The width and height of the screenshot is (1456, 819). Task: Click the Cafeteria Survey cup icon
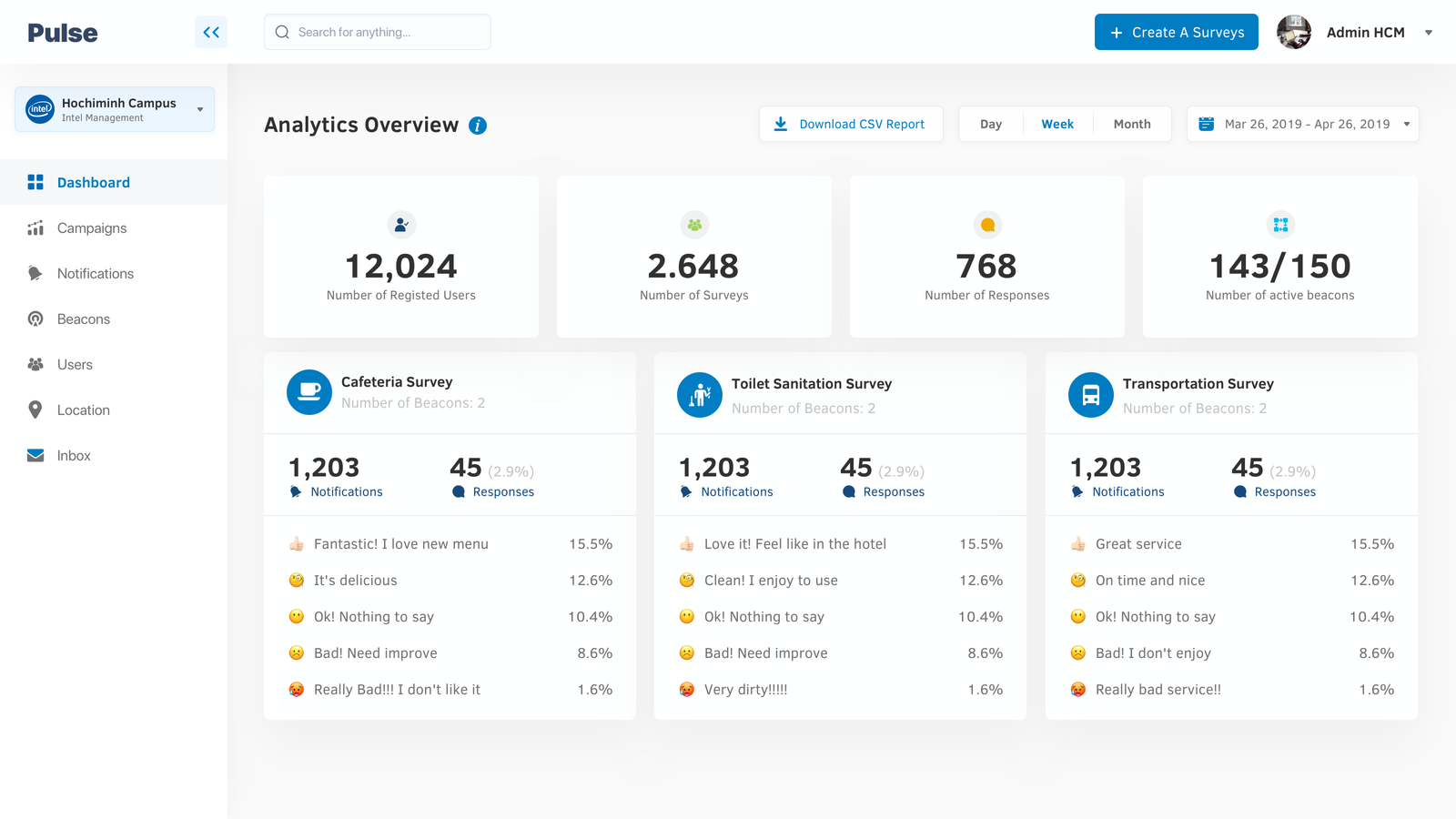309,392
